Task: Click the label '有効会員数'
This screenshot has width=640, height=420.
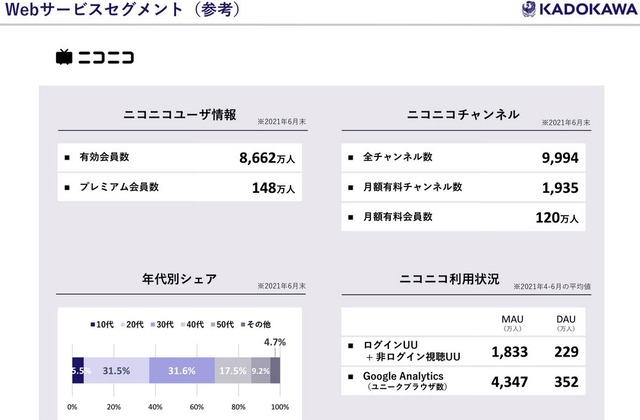Action: (x=104, y=157)
